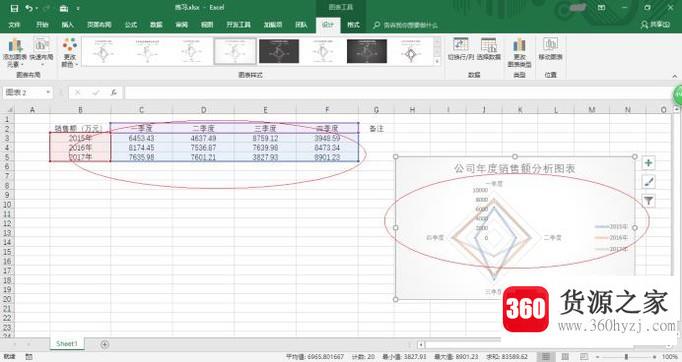Click the 共享 share button

point(655,25)
